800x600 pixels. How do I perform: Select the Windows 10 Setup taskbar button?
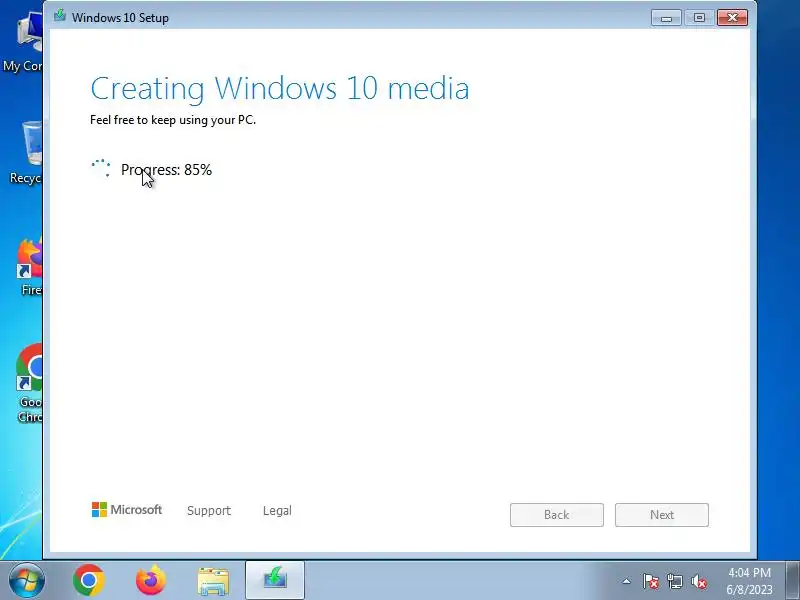point(275,580)
